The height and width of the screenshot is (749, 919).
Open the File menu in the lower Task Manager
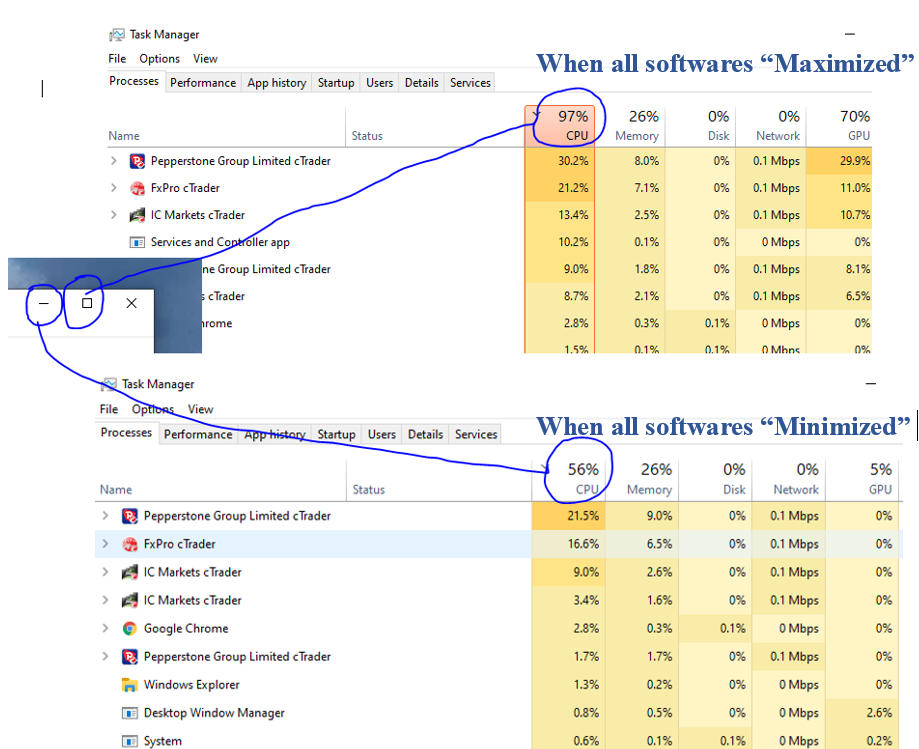click(109, 409)
